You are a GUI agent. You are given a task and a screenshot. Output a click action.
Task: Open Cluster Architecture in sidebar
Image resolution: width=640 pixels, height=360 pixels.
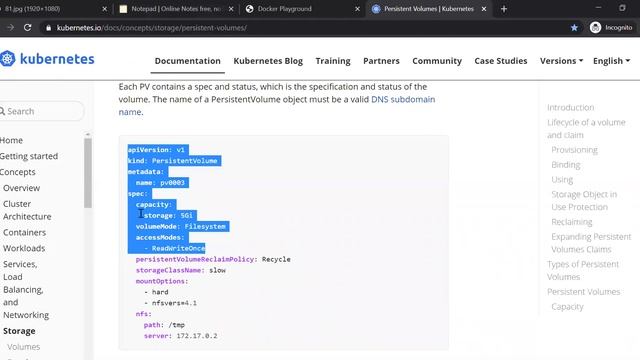tap(27, 210)
